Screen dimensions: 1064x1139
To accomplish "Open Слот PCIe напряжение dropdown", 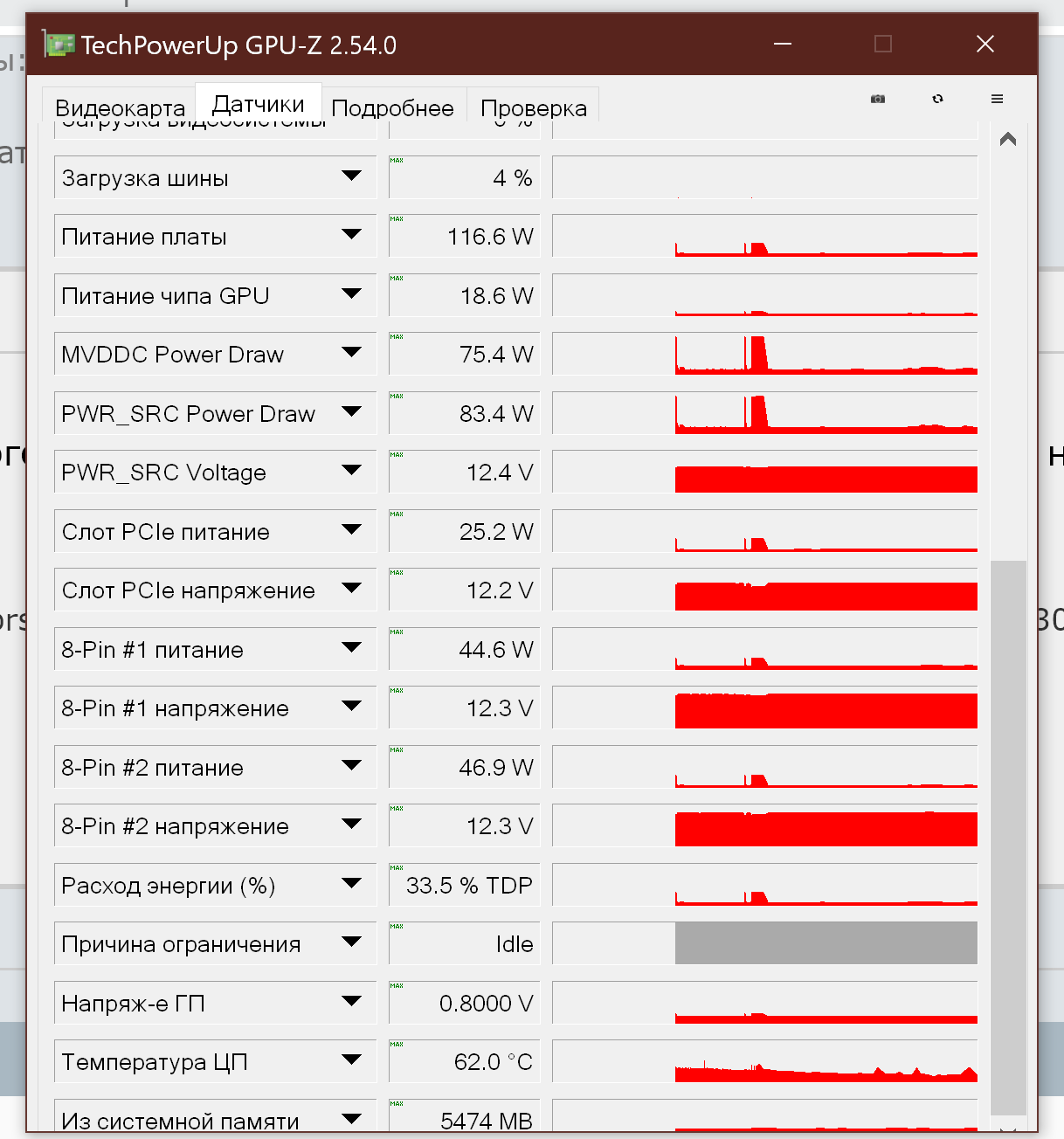I will (x=352, y=589).
